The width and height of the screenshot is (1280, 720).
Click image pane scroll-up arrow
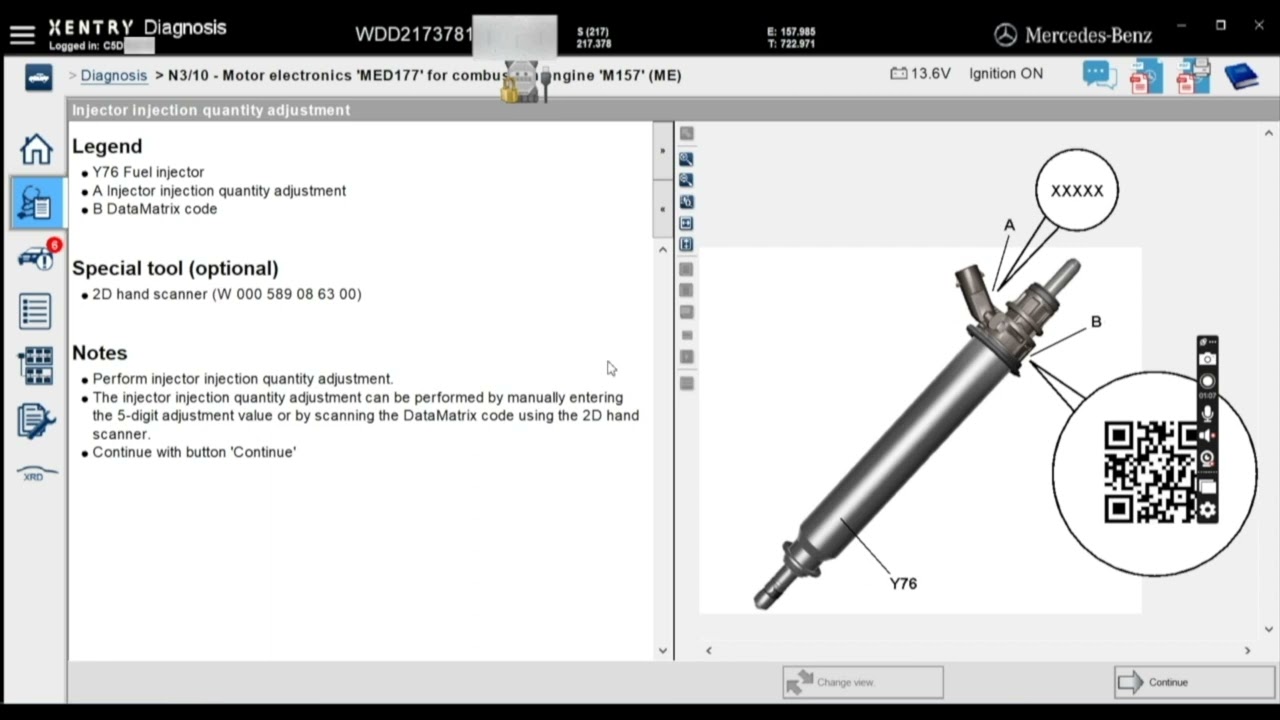tap(1270, 133)
